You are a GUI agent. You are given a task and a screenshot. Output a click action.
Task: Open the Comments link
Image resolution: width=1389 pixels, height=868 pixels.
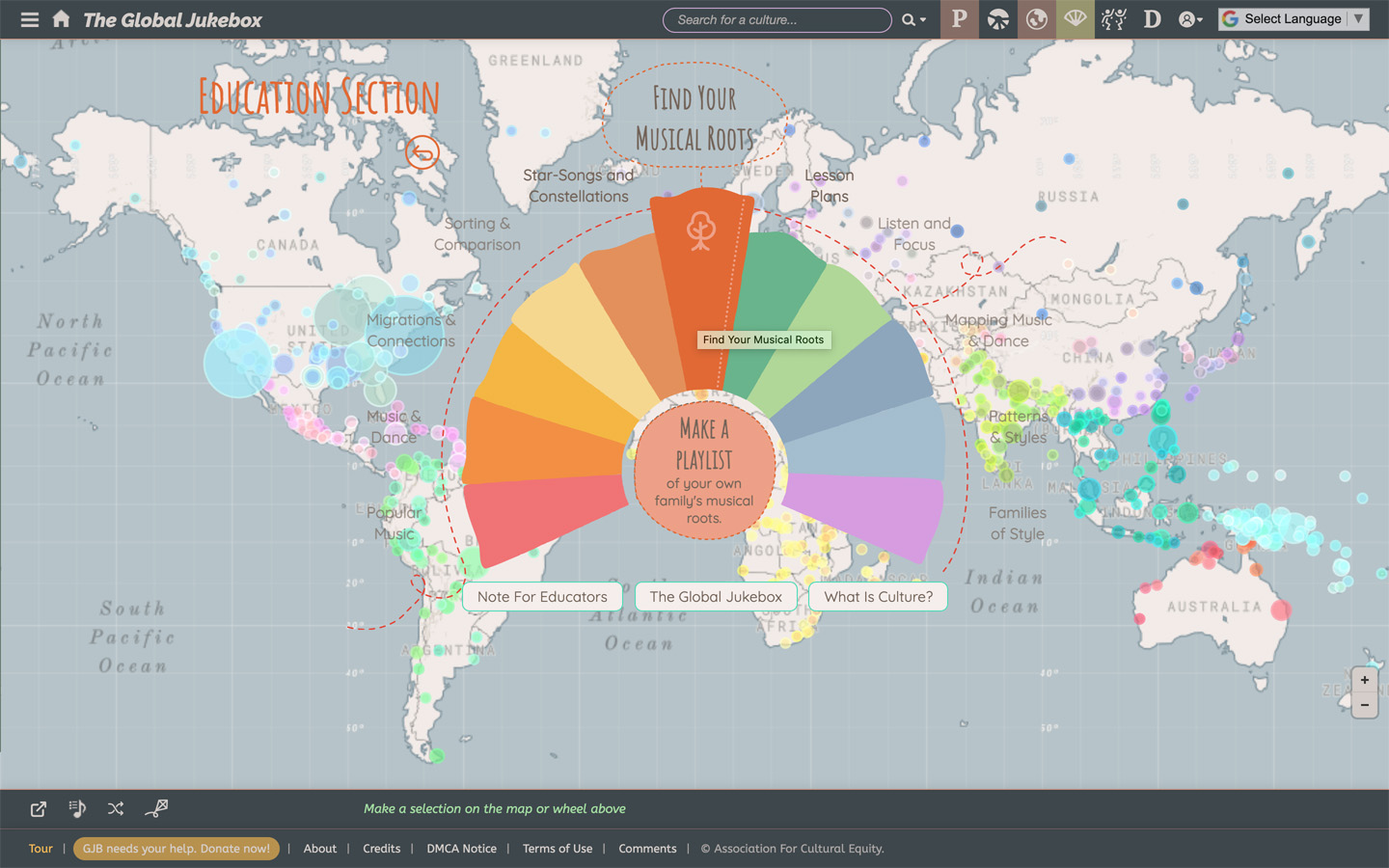point(647,849)
